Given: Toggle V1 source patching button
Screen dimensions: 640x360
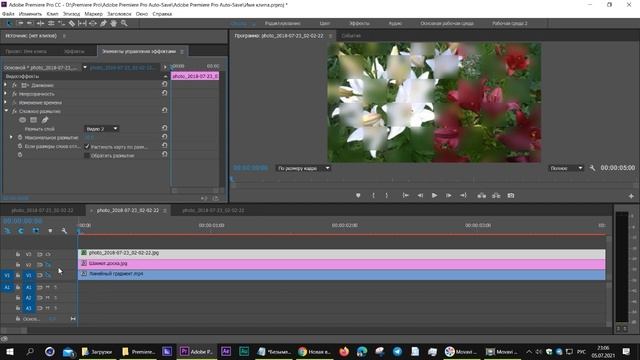Looking at the screenshot, I should click(x=7, y=276).
